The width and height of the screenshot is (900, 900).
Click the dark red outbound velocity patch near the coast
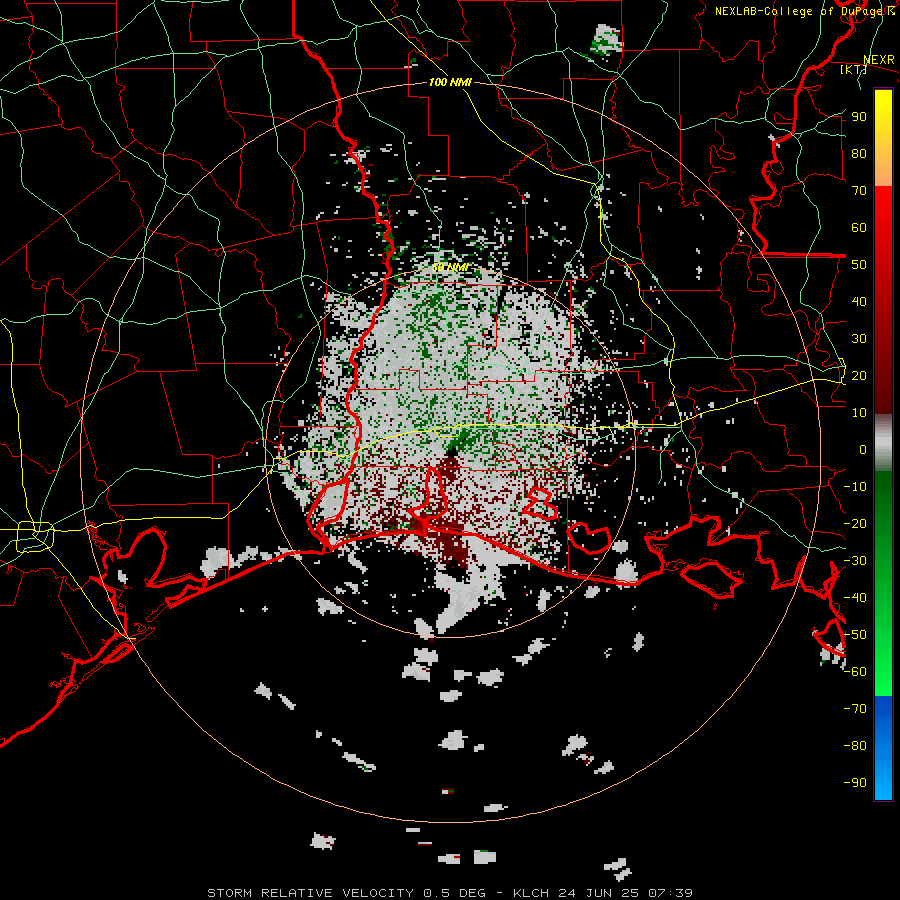pos(453,545)
